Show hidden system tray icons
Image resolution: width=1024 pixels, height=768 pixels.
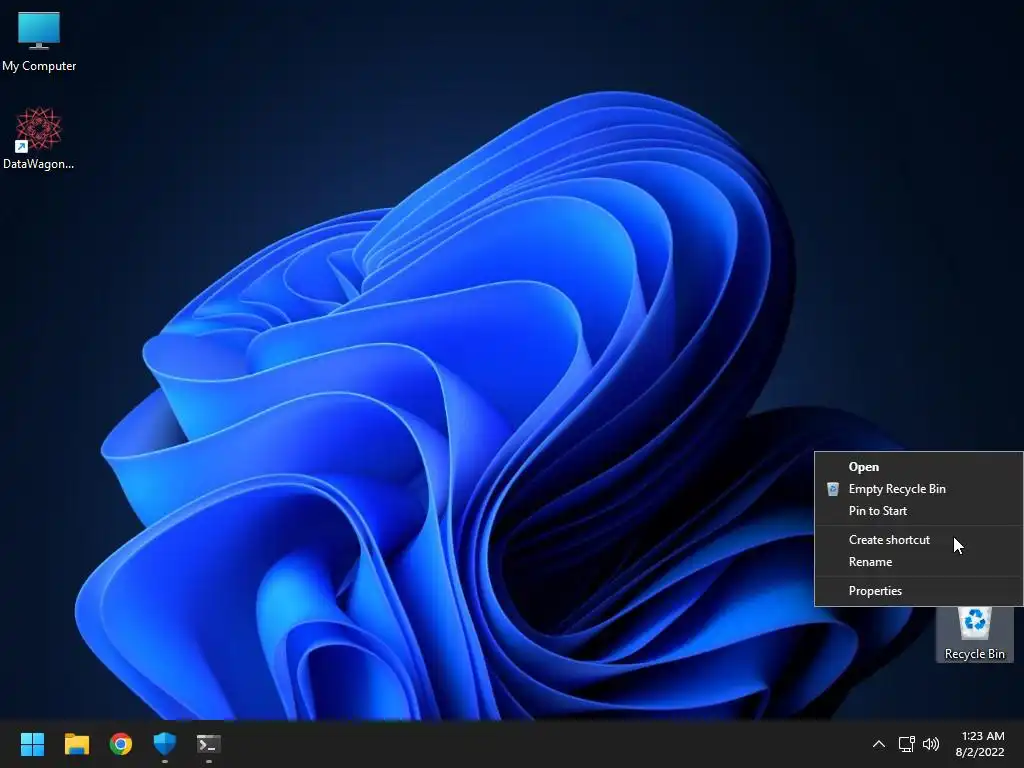pos(879,744)
